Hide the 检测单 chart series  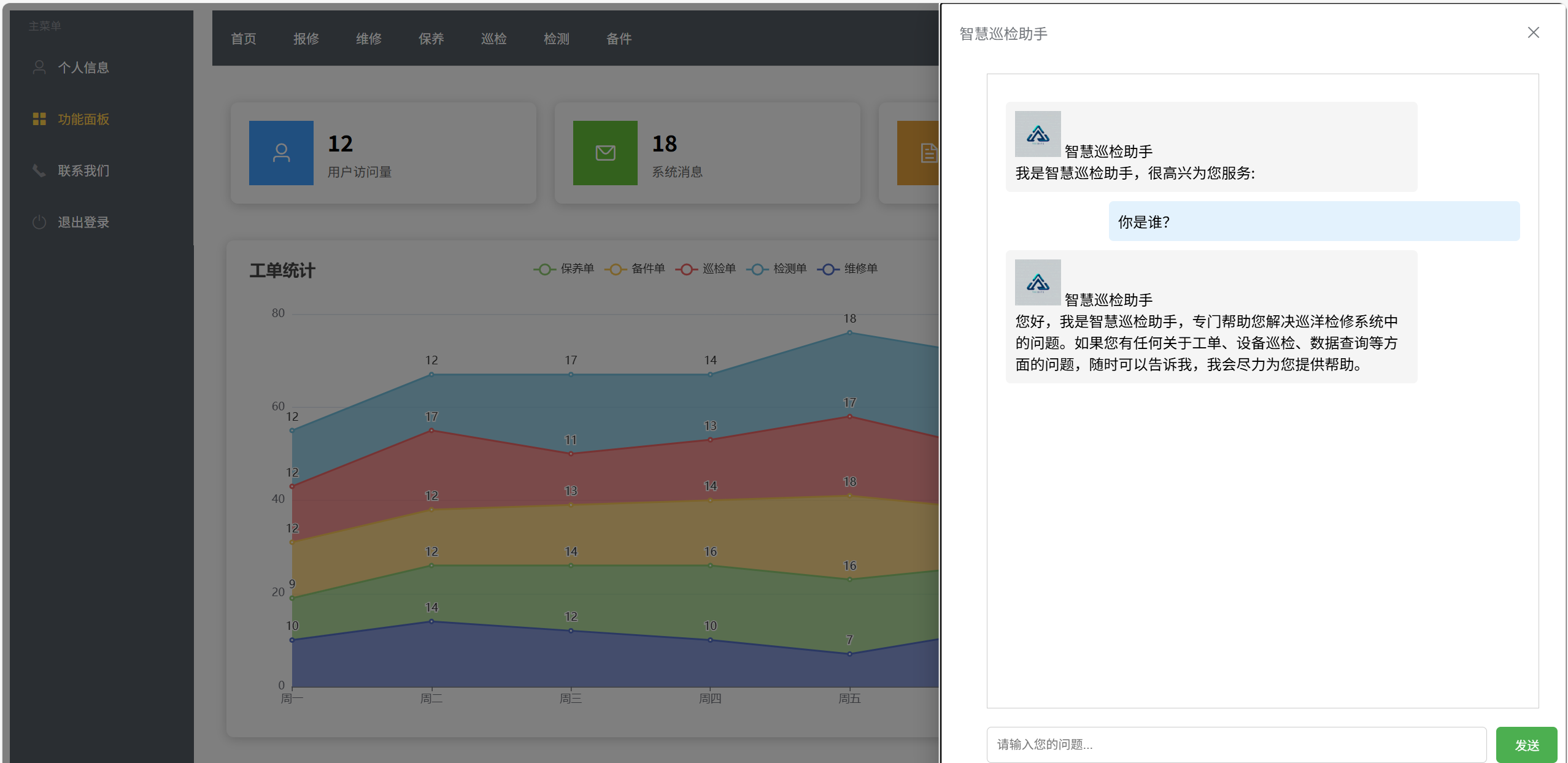(776, 269)
